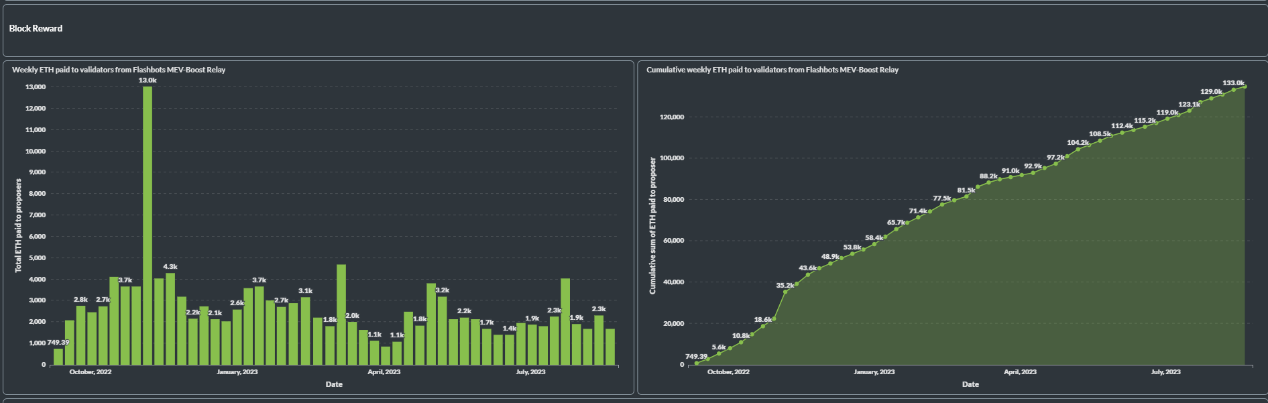Click the 5,000 tick on the weekly y-axis
The image size is (1268, 403).
pos(36,258)
